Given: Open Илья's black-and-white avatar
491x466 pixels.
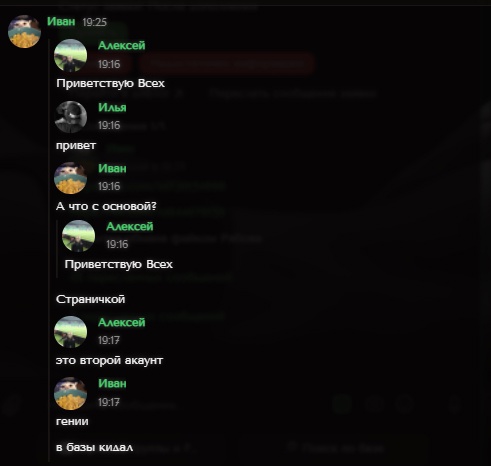Looking at the screenshot, I should (x=70, y=117).
